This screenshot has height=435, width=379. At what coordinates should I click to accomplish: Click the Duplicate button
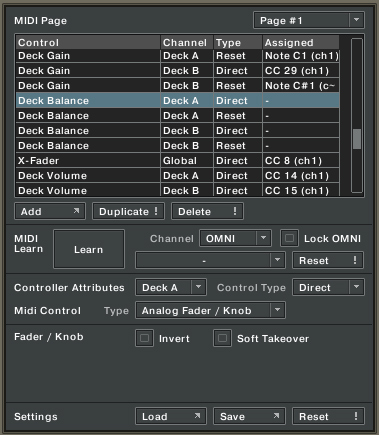[x=128, y=211]
